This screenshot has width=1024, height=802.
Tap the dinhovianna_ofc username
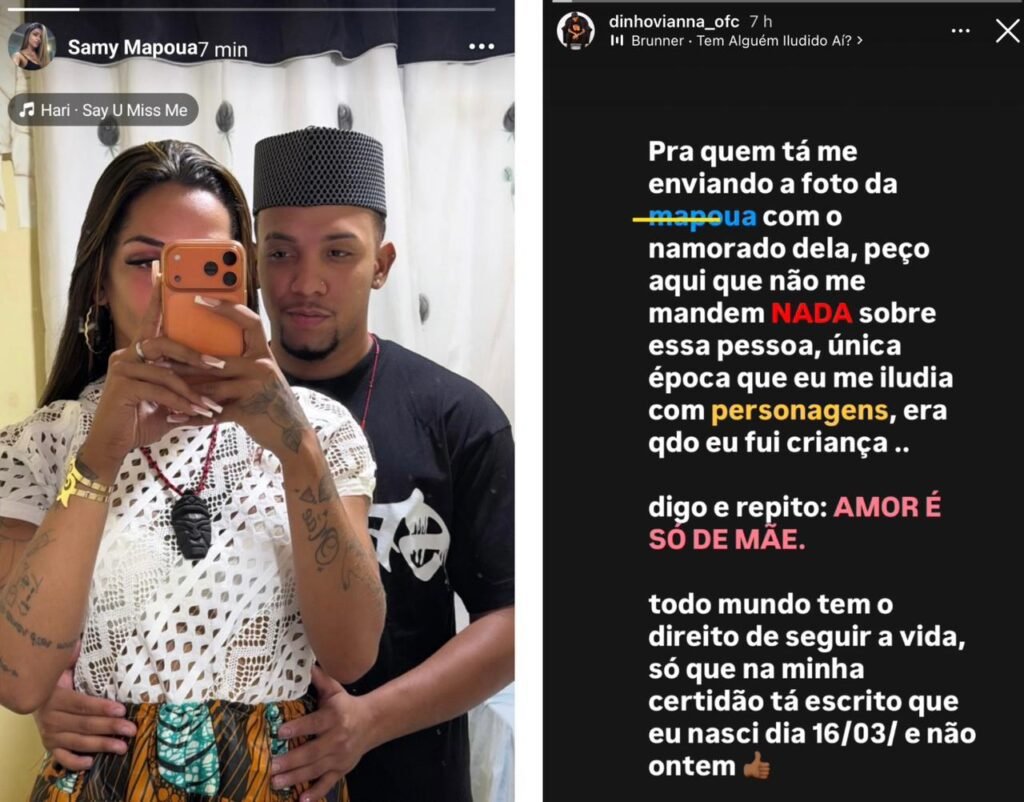tap(673, 22)
